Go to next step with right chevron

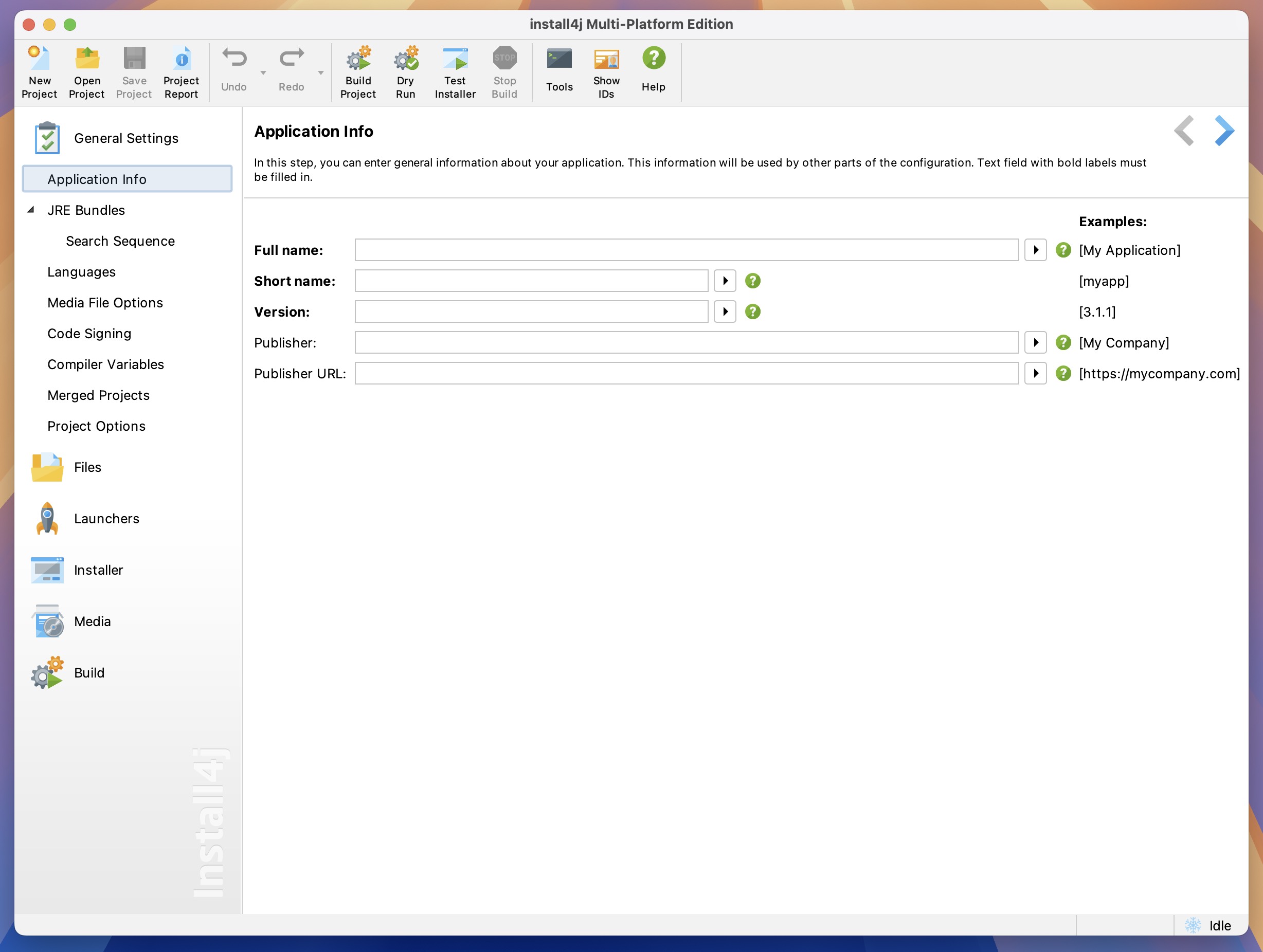pyautogui.click(x=1224, y=131)
